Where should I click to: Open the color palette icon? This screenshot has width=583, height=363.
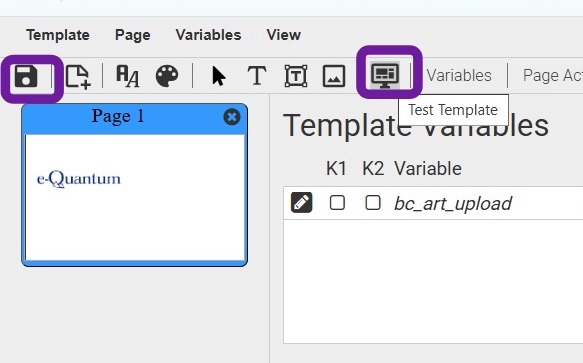[167, 76]
